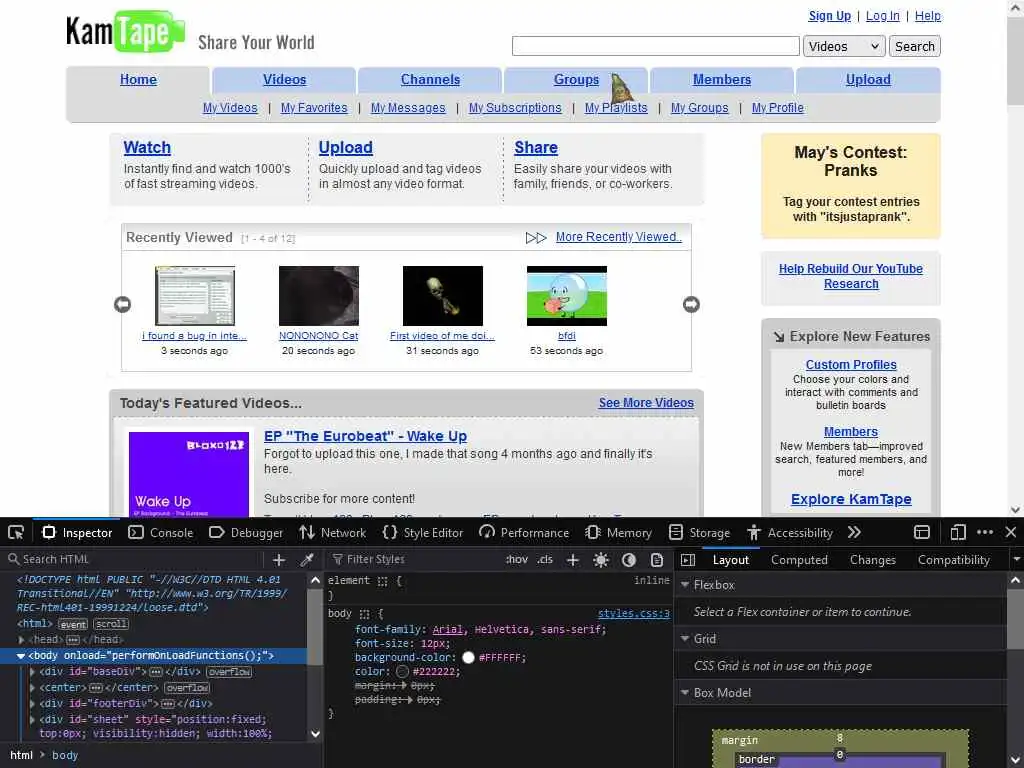Toggle the .cls classes panel
The height and width of the screenshot is (768, 1024).
pyautogui.click(x=545, y=560)
